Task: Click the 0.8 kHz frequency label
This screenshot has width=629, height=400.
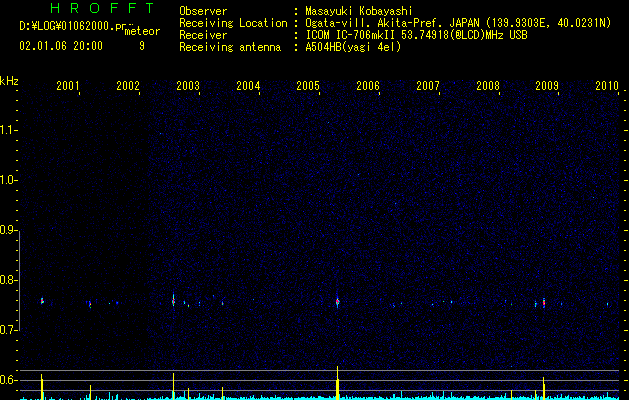Action: coord(9,280)
